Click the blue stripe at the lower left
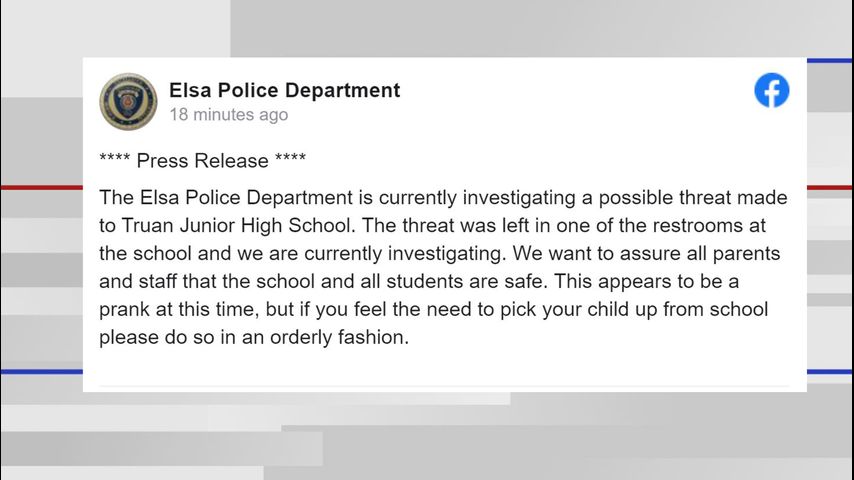The image size is (854, 480). tap(40, 372)
